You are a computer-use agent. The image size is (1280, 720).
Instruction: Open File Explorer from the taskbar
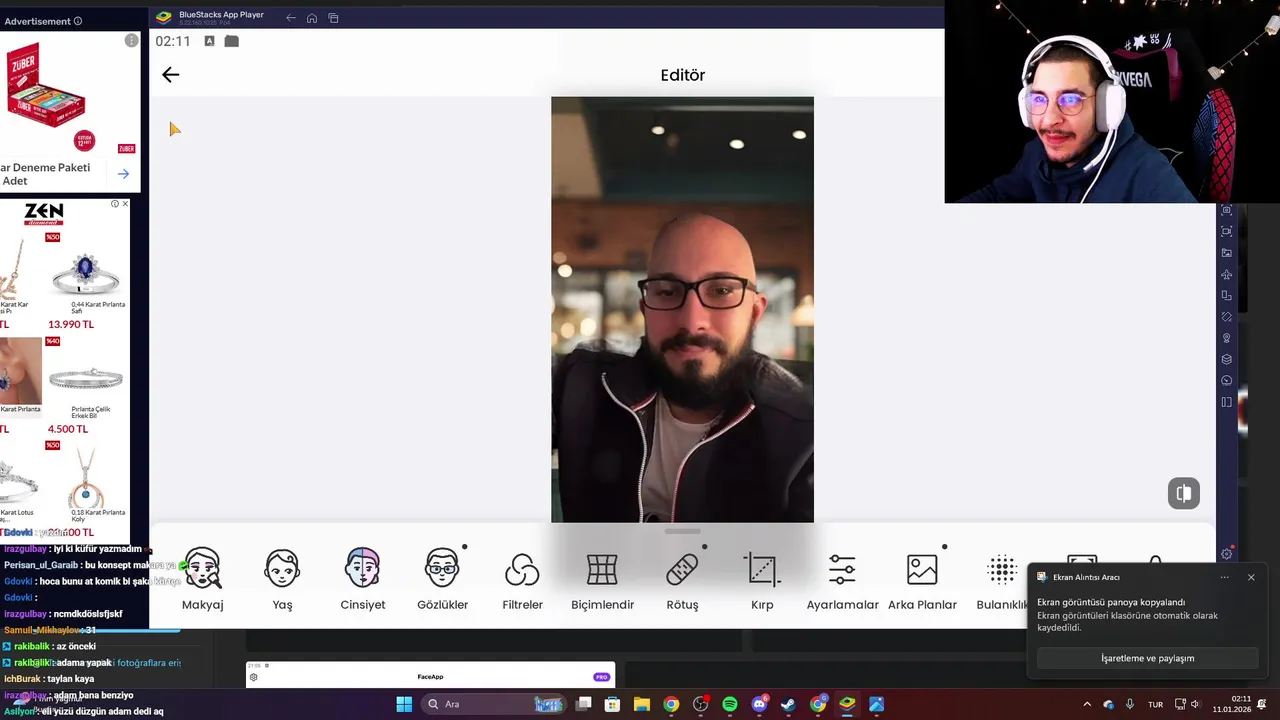pyautogui.click(x=642, y=704)
